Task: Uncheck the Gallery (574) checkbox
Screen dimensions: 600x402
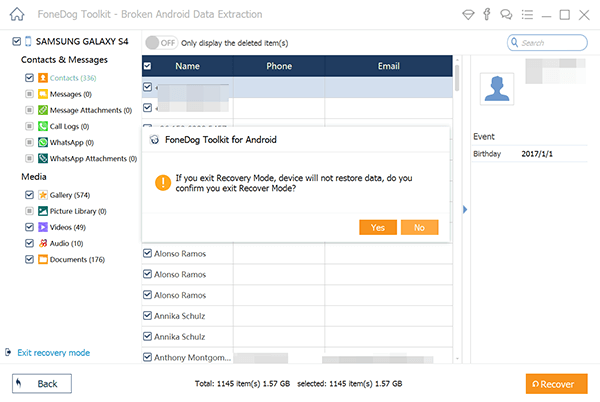Action: [29, 195]
